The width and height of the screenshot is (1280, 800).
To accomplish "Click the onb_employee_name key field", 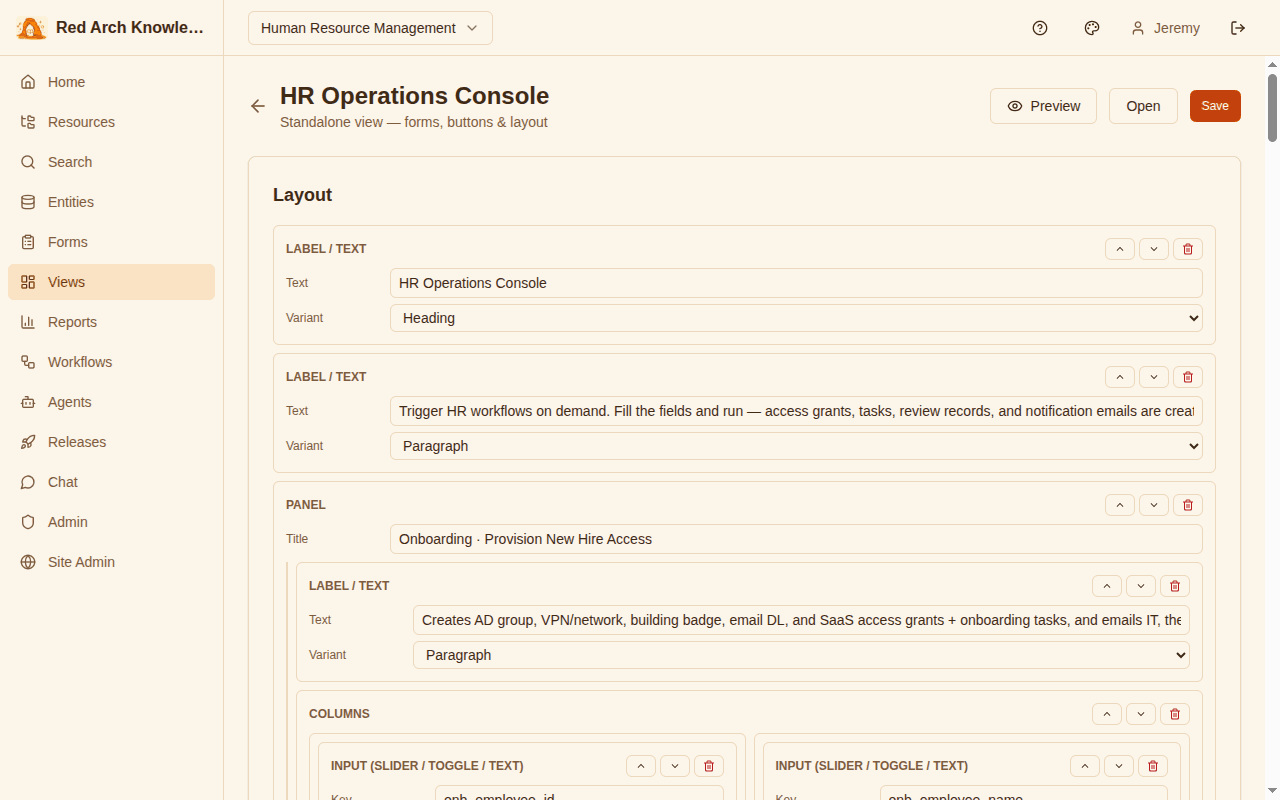I will (x=1024, y=793).
